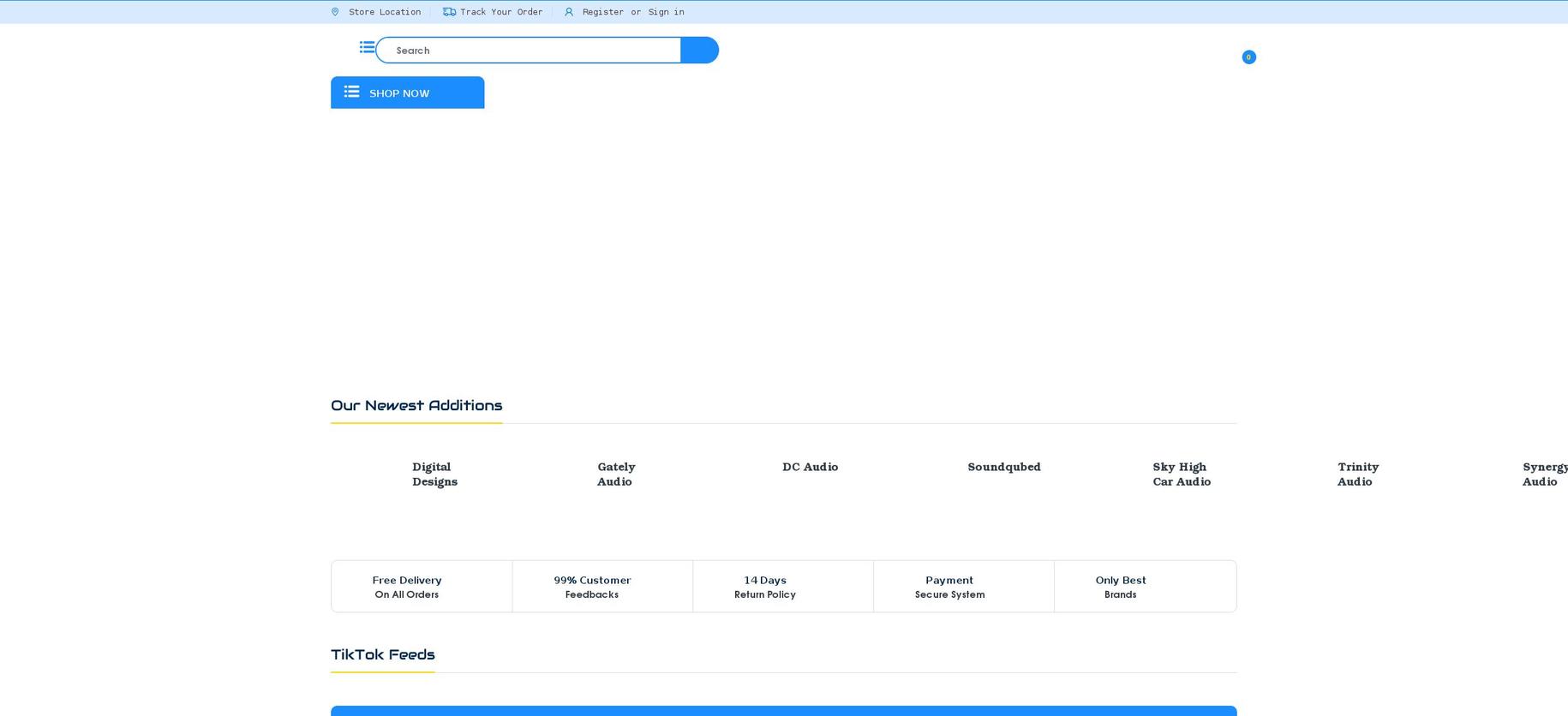Open the Soundqubed brand
This screenshot has width=1568, height=716.
(x=1004, y=467)
